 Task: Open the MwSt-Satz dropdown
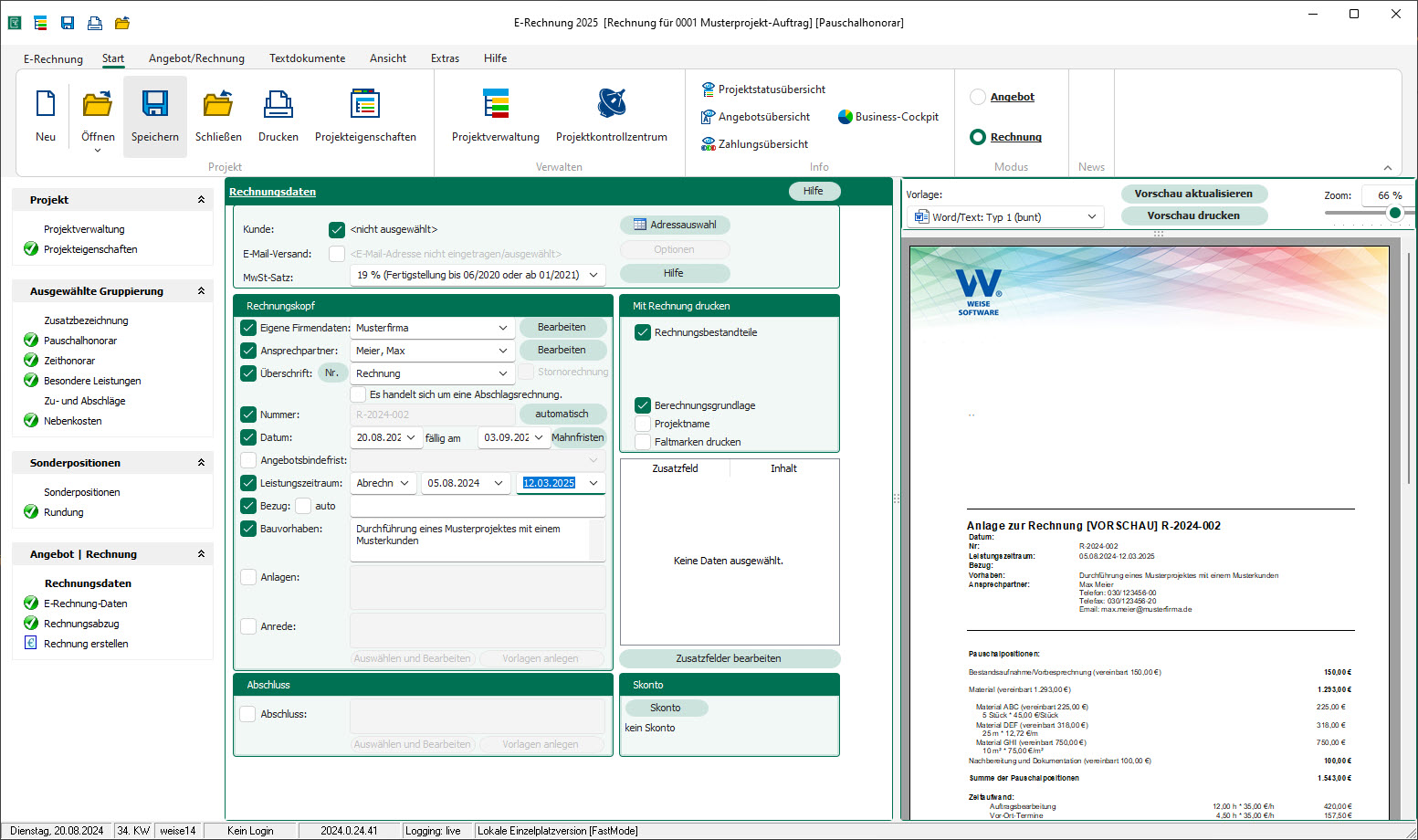[x=595, y=275]
